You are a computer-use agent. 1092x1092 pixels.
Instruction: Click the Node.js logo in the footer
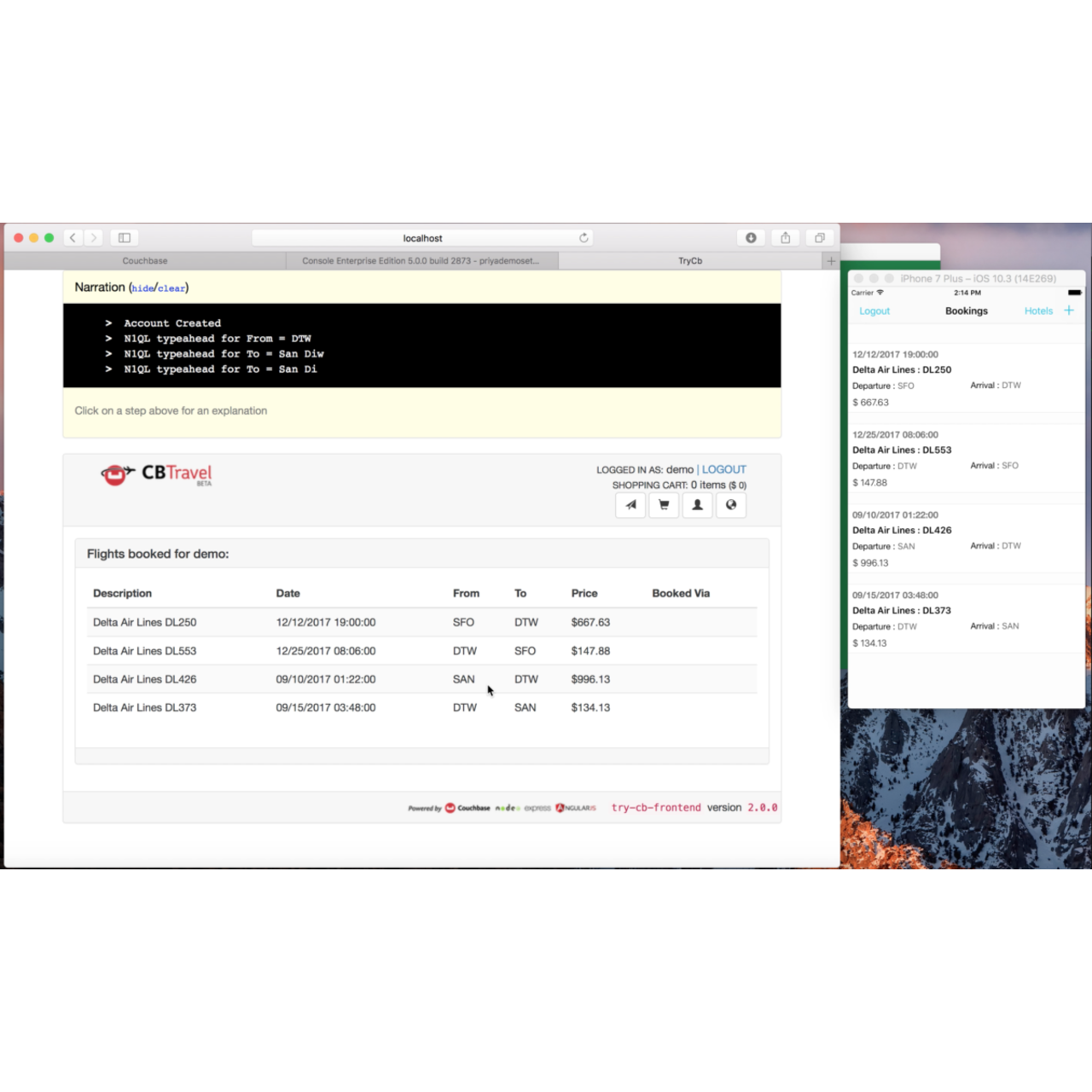pyautogui.click(x=505, y=806)
